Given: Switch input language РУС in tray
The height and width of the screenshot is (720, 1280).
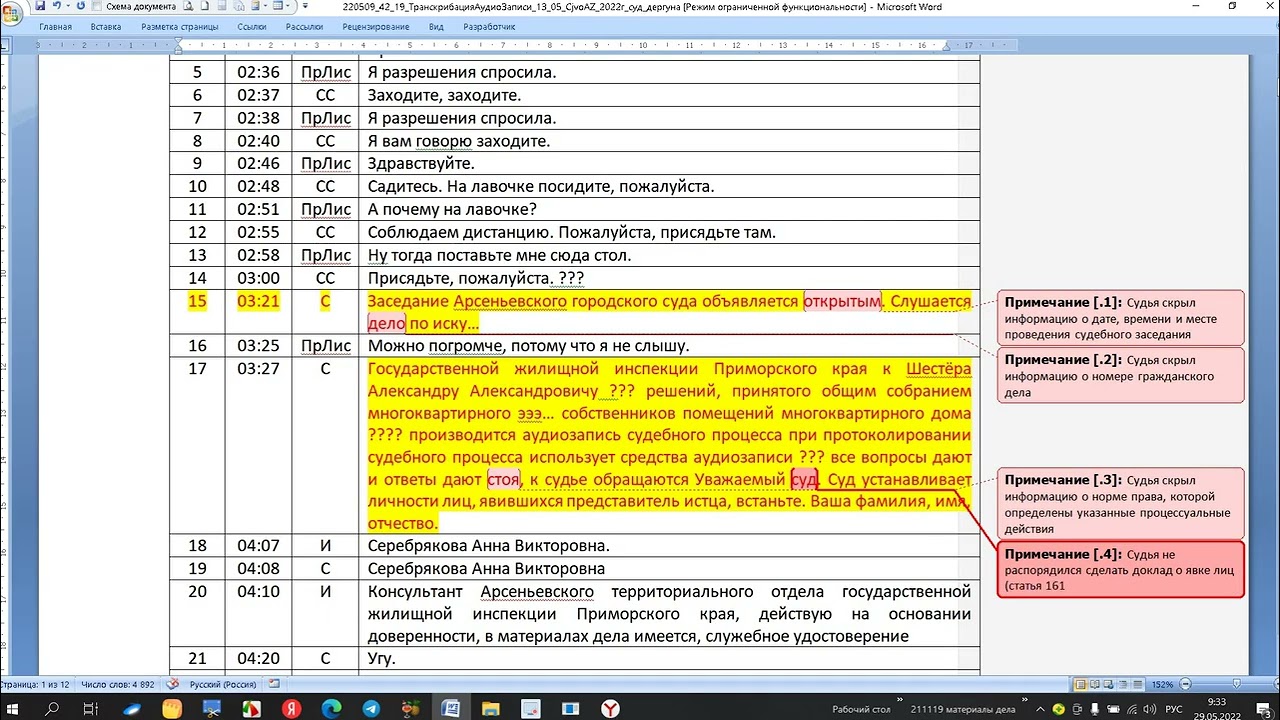Looking at the screenshot, I should point(1174,709).
